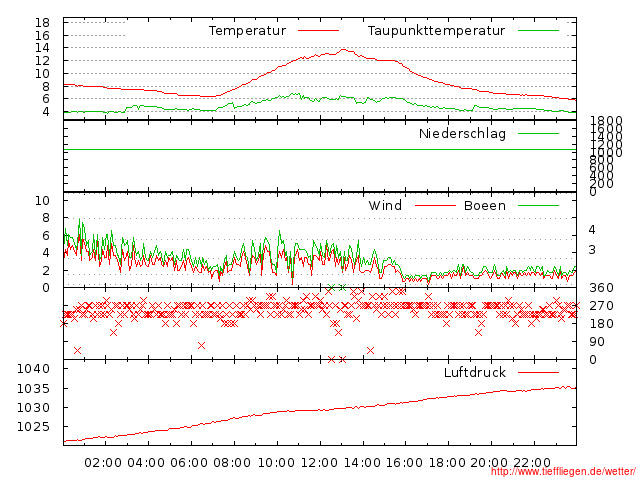Click the Temperatur legend label
640x480 pixels.
tap(247, 31)
